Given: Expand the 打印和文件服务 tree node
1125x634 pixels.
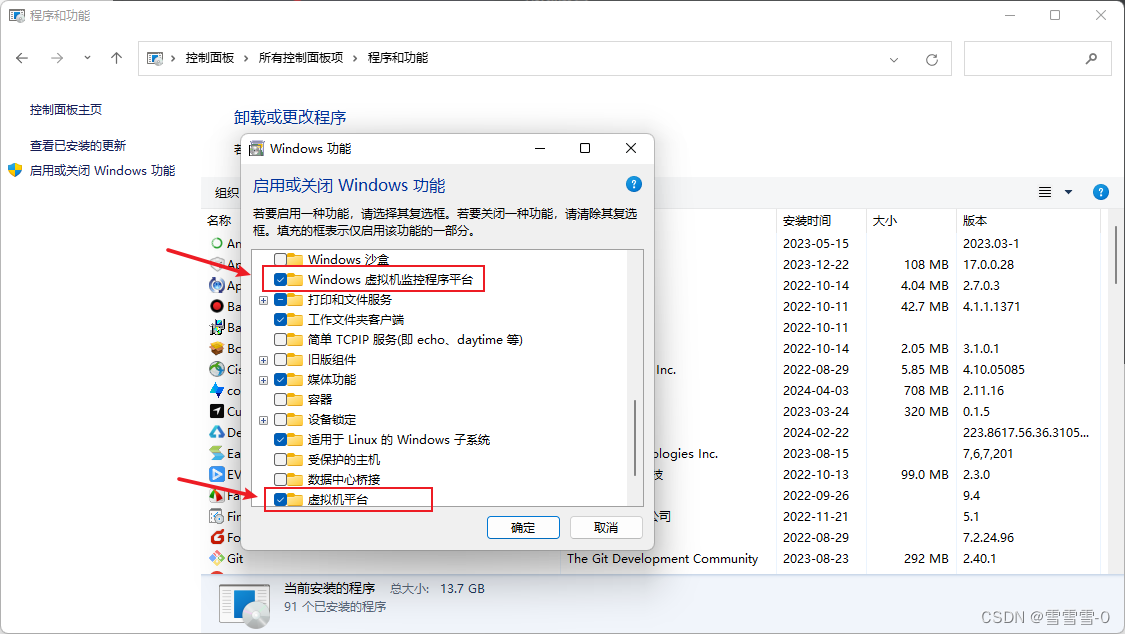Looking at the screenshot, I should tap(263, 300).
